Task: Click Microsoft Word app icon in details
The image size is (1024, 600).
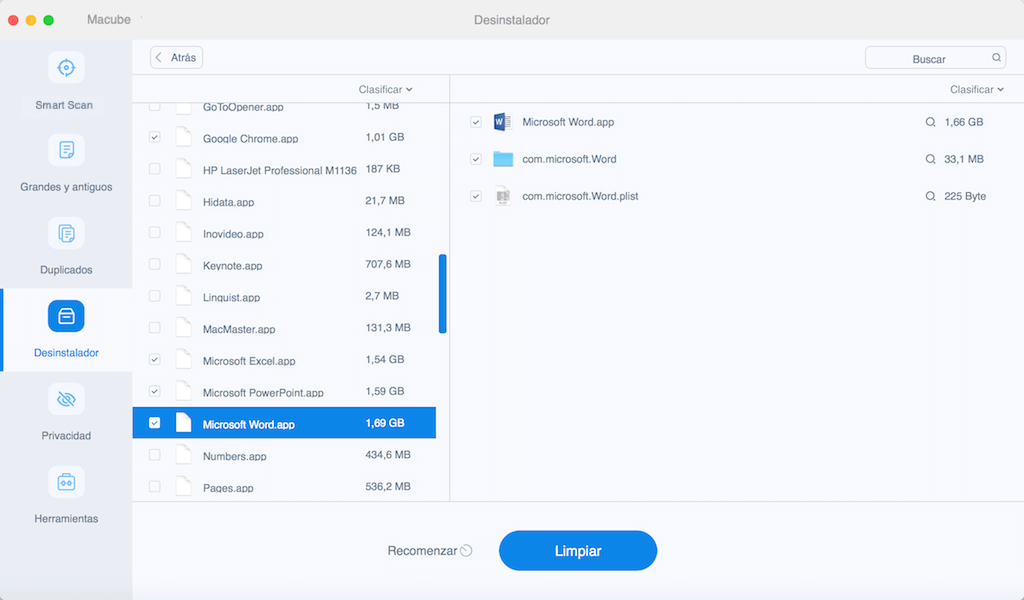Action: [502, 122]
